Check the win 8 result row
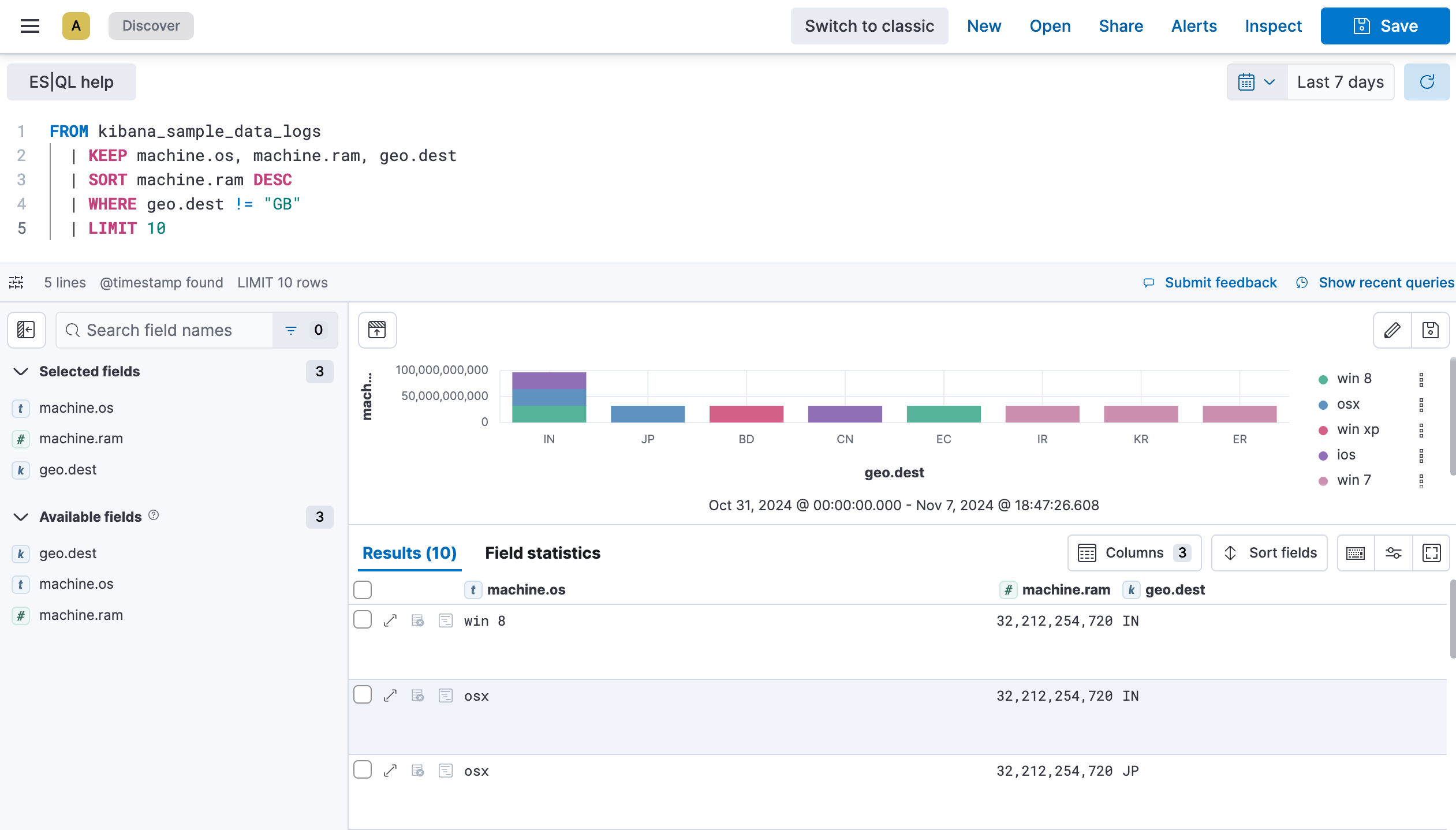Viewport: 1456px width, 830px height. point(363,619)
